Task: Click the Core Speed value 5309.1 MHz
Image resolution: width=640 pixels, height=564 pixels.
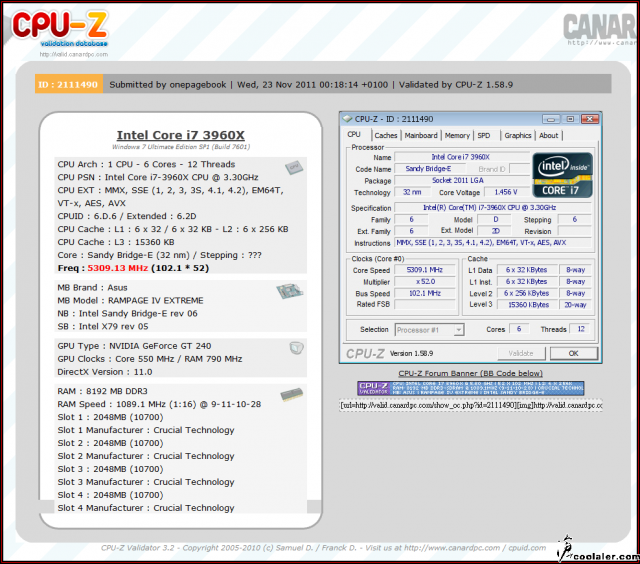Action: coord(424,270)
